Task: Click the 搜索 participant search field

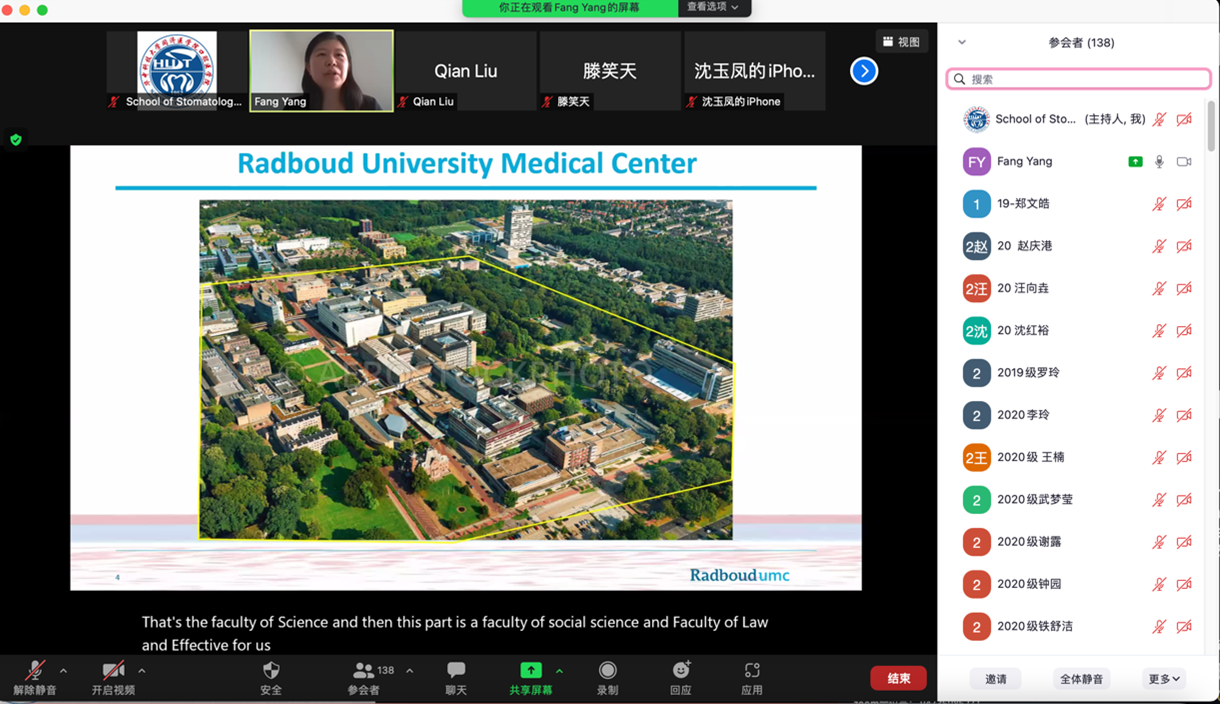Action: click(x=1078, y=79)
